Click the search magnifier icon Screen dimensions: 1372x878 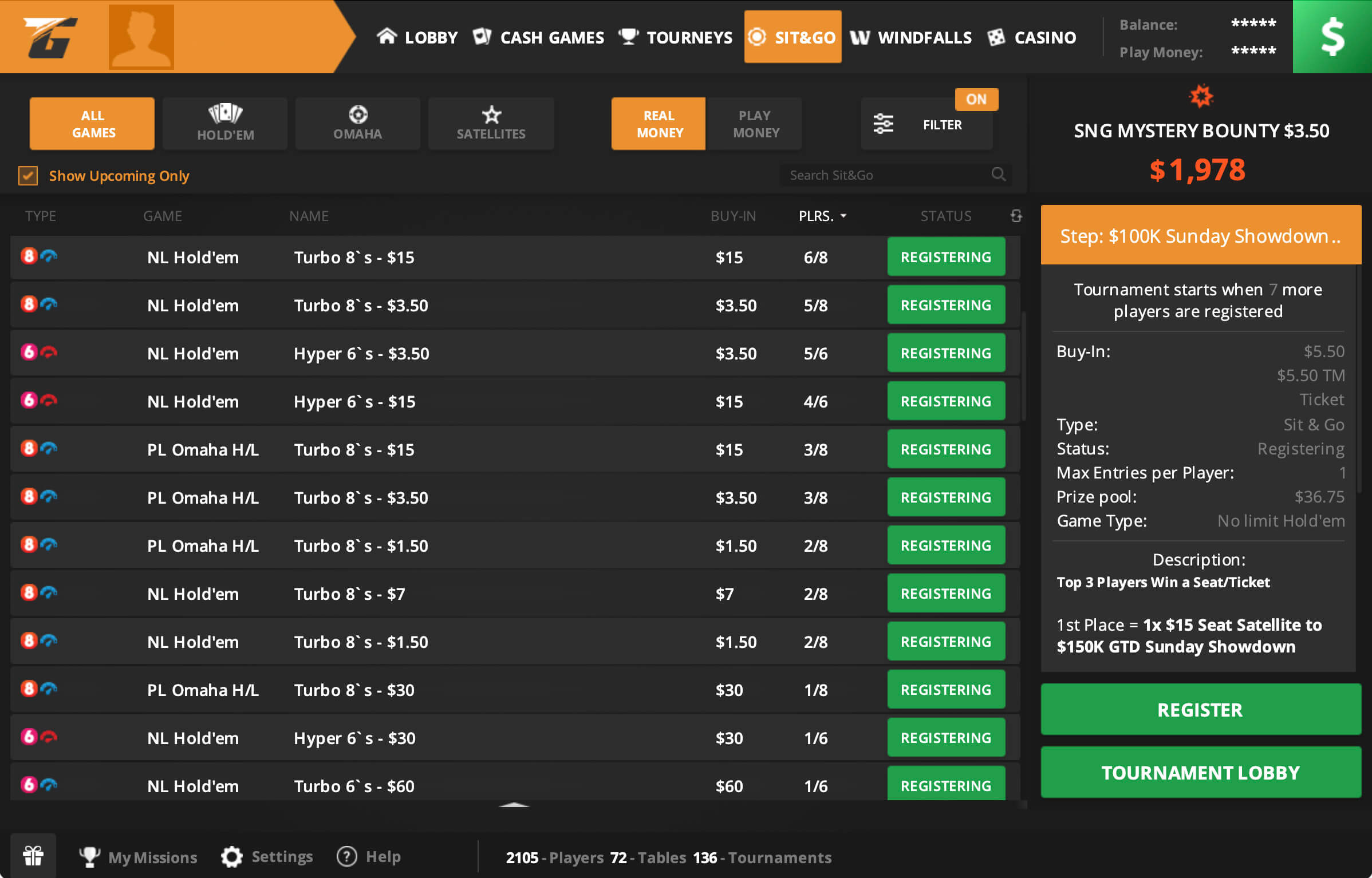point(999,175)
